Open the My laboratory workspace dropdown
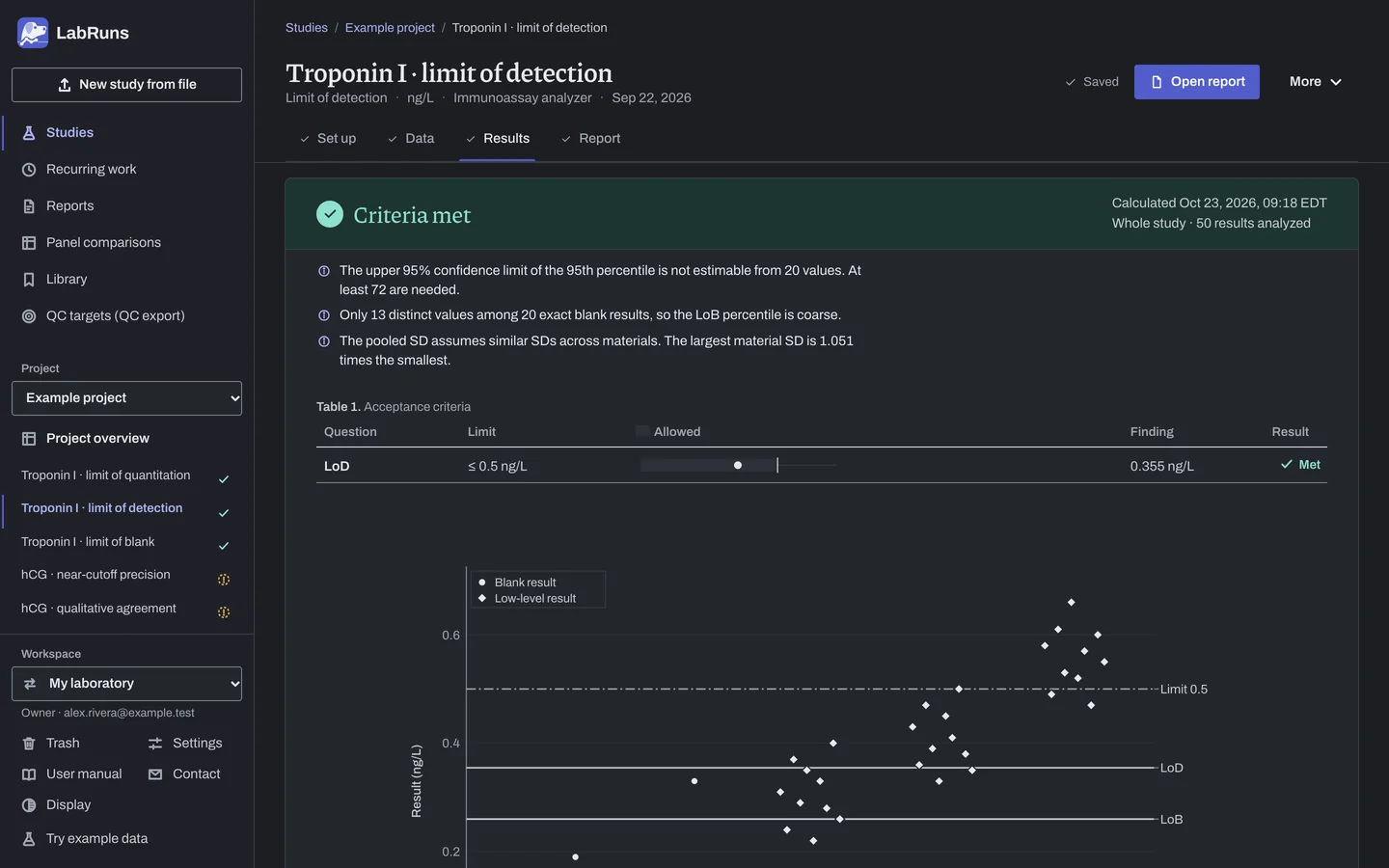This screenshot has height=868, width=1389. tap(126, 684)
